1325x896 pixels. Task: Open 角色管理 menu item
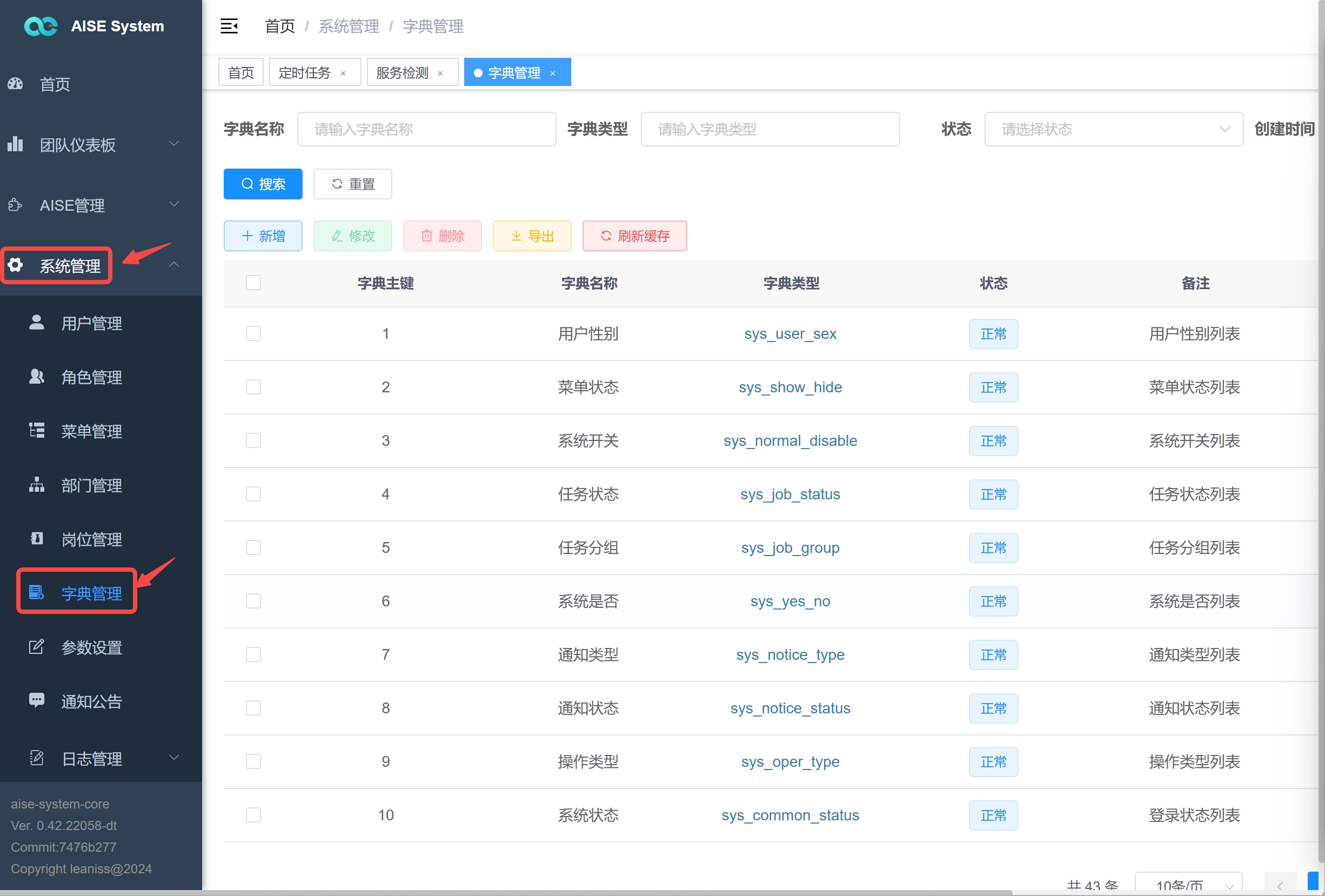point(101,377)
